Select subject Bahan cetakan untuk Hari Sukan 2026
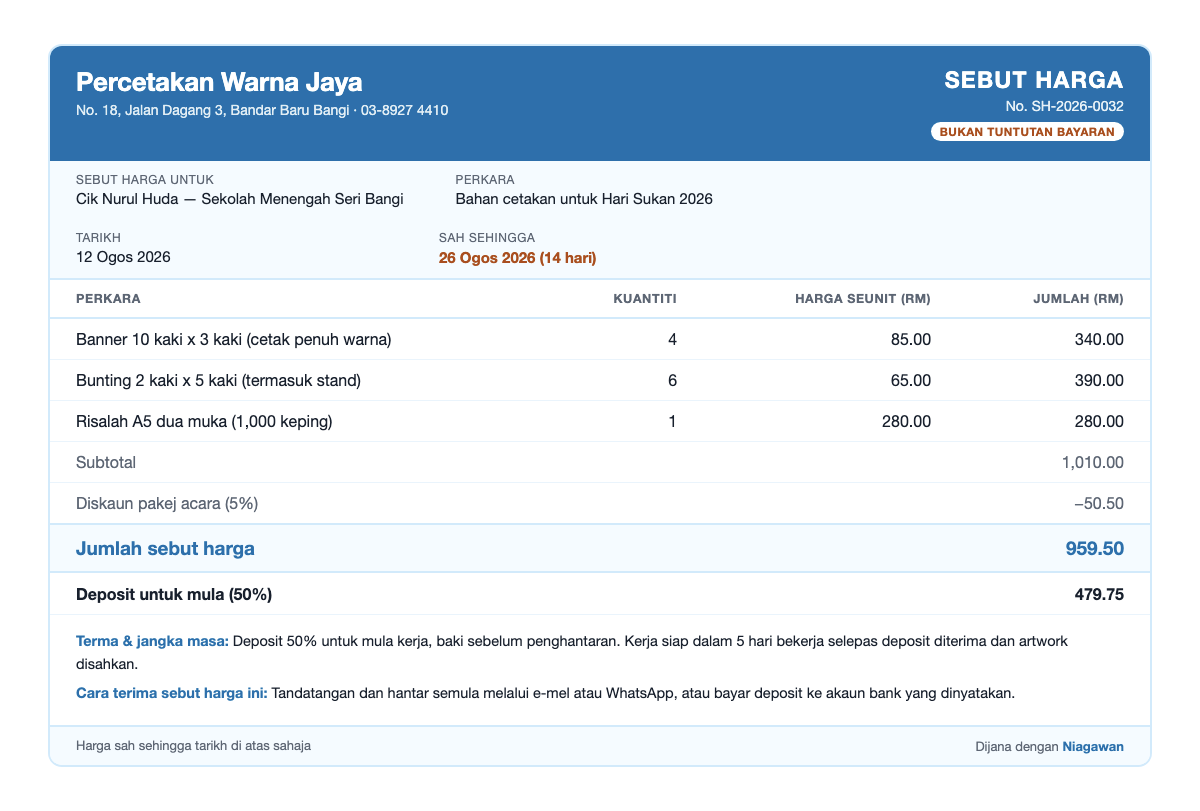 point(584,199)
